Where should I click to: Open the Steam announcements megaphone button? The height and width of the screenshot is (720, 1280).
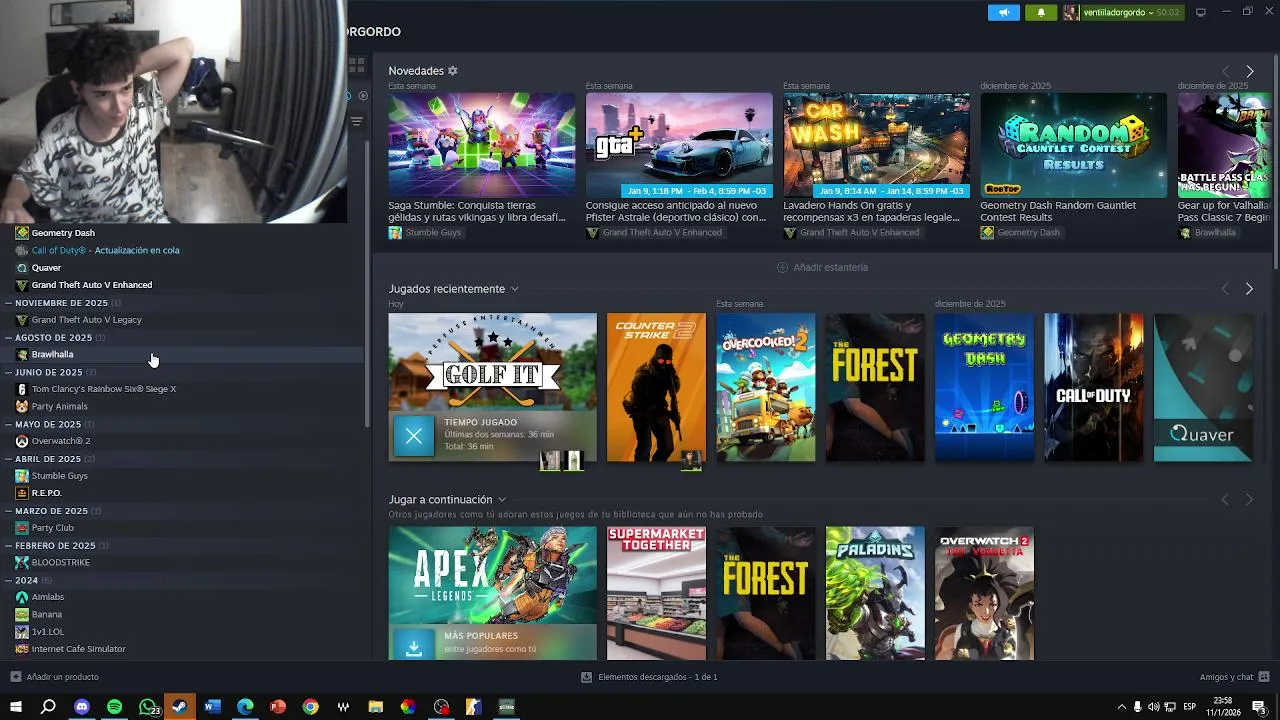point(1003,12)
